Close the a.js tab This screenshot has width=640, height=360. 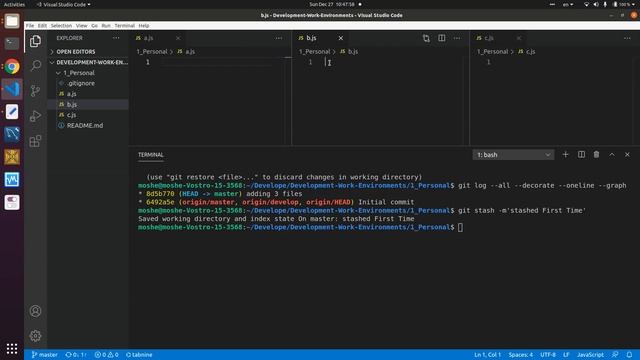click(x=178, y=38)
